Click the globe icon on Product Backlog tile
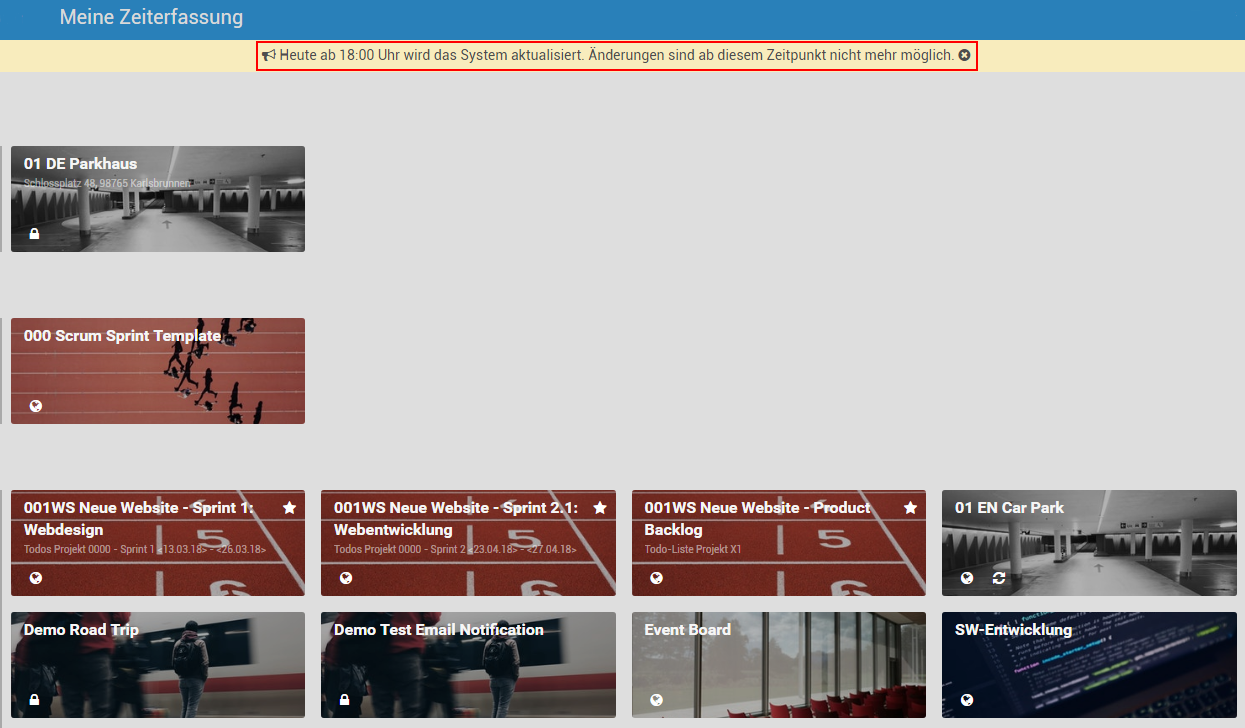 [657, 578]
